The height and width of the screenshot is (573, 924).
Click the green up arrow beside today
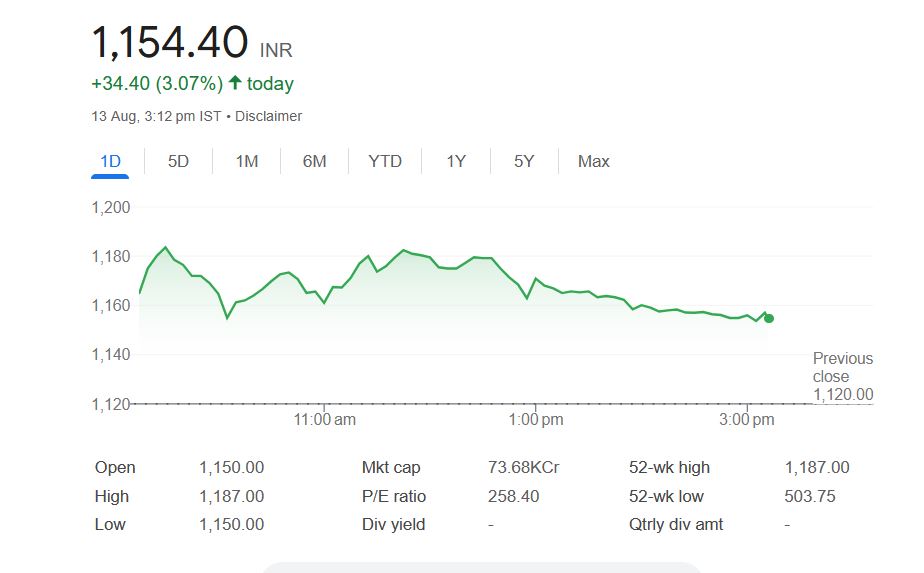pyautogui.click(x=235, y=84)
